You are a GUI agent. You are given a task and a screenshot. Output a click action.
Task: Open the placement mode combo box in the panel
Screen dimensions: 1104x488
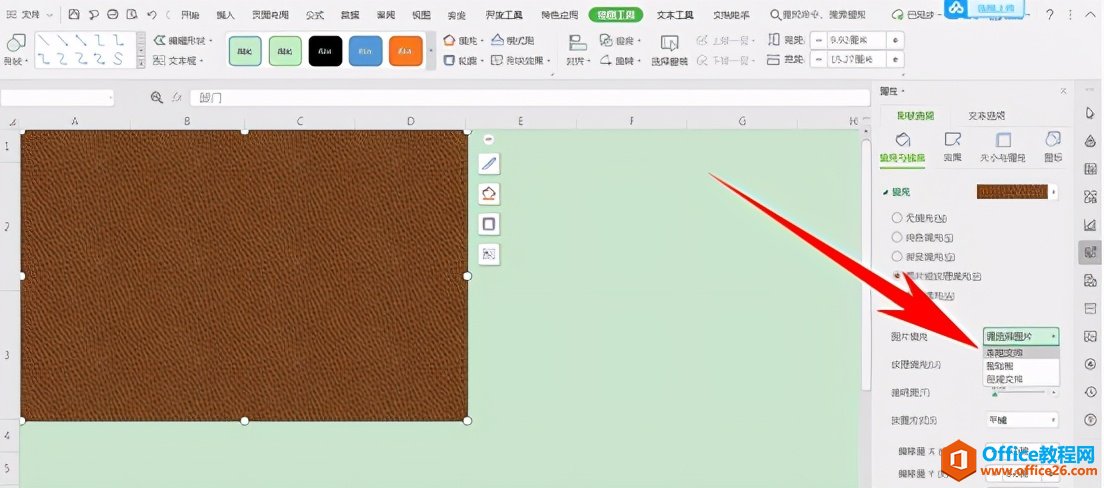1021,420
